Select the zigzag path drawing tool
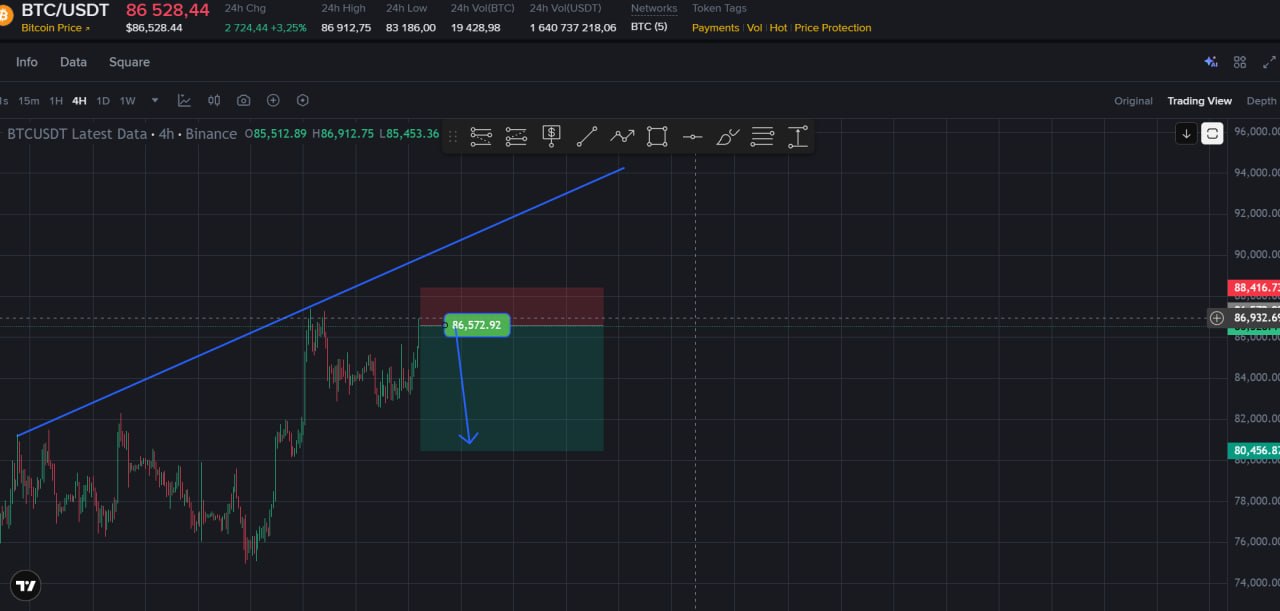 pos(622,137)
